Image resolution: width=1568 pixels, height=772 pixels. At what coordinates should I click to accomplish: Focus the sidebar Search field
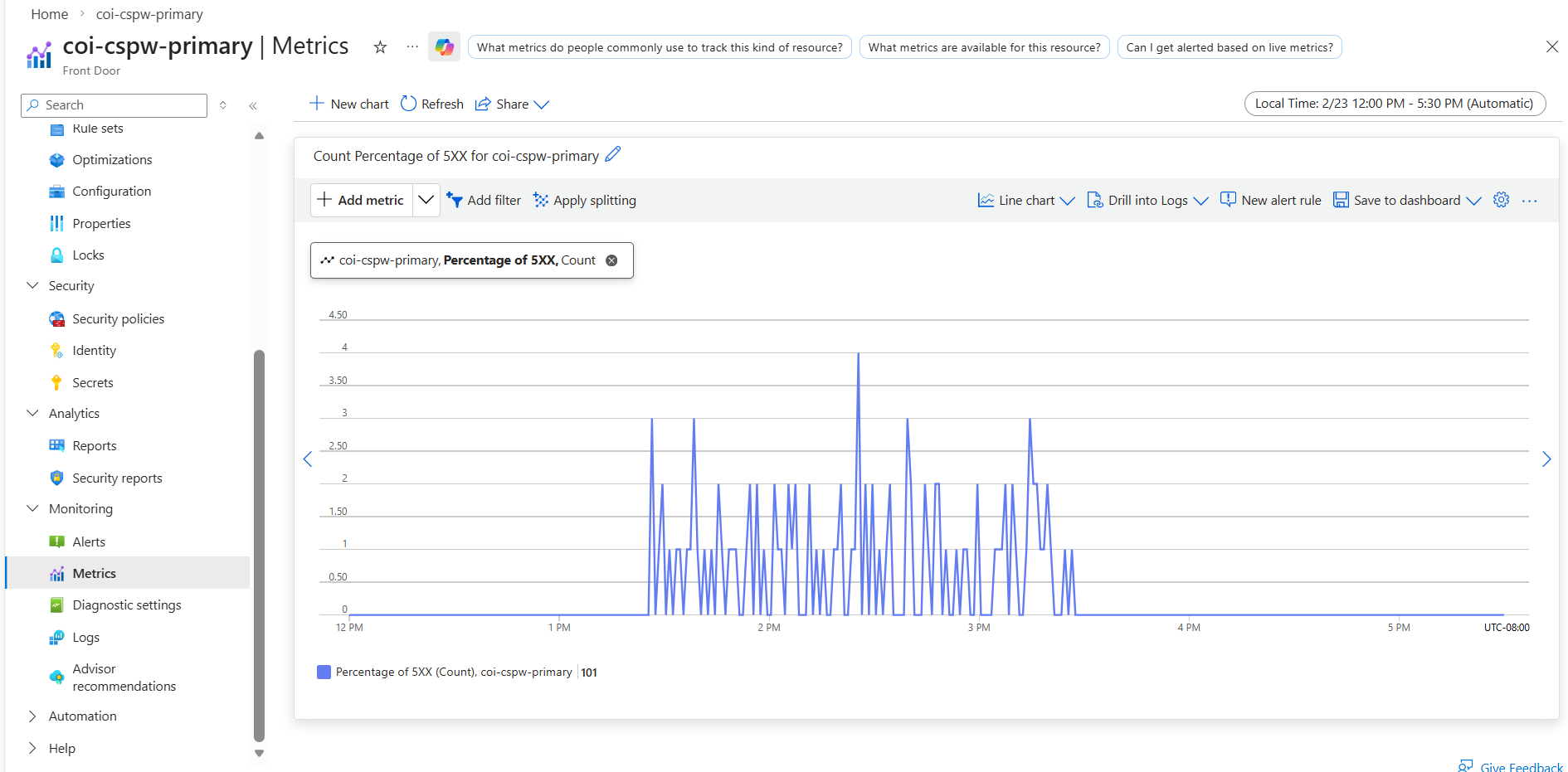(x=114, y=105)
